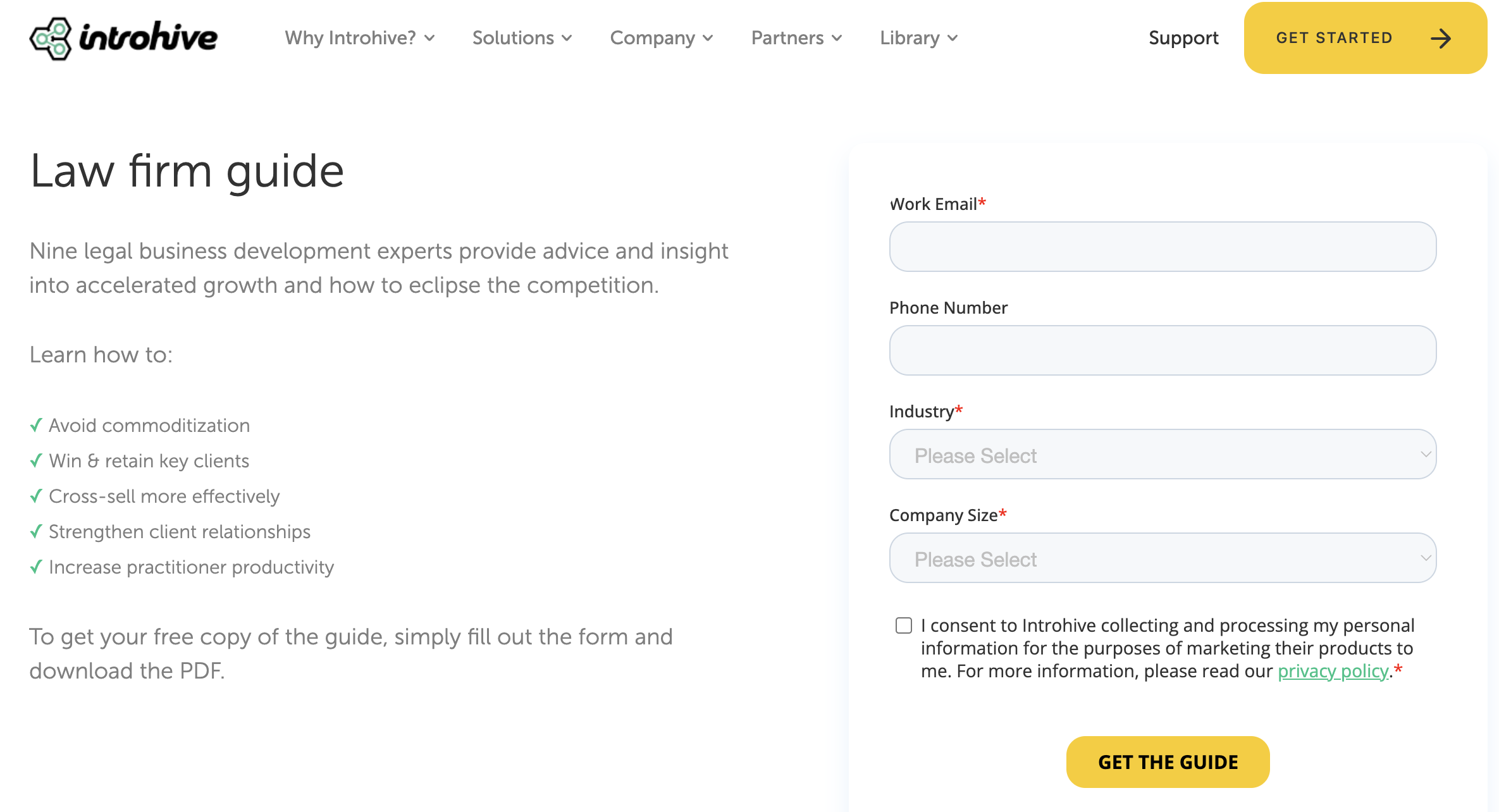Screen dimensions: 1499x812
Task: Enable consent checkbox for Introhive marketing
Action: pos(900,625)
